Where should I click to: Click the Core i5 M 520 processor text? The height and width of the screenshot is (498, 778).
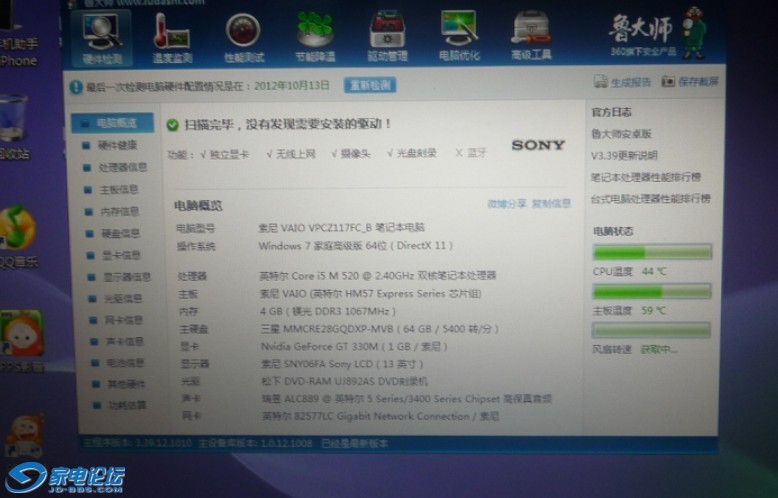click(x=378, y=276)
